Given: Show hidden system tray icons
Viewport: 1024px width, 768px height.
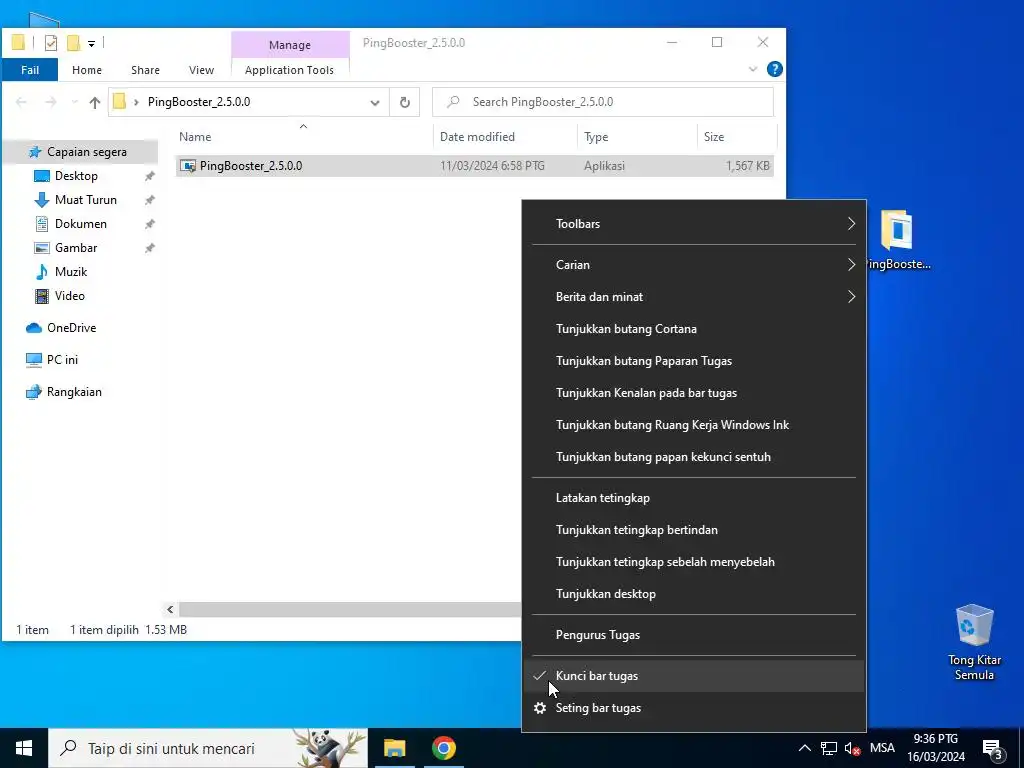Looking at the screenshot, I should (x=805, y=748).
